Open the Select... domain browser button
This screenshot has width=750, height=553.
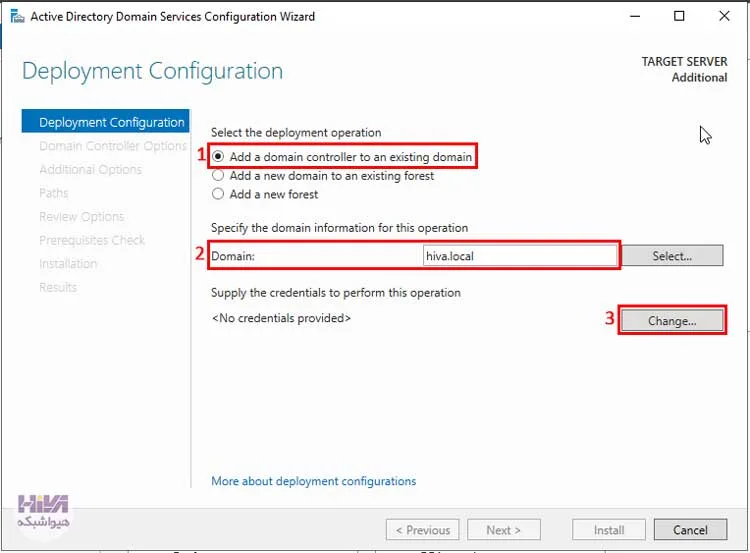pos(672,256)
